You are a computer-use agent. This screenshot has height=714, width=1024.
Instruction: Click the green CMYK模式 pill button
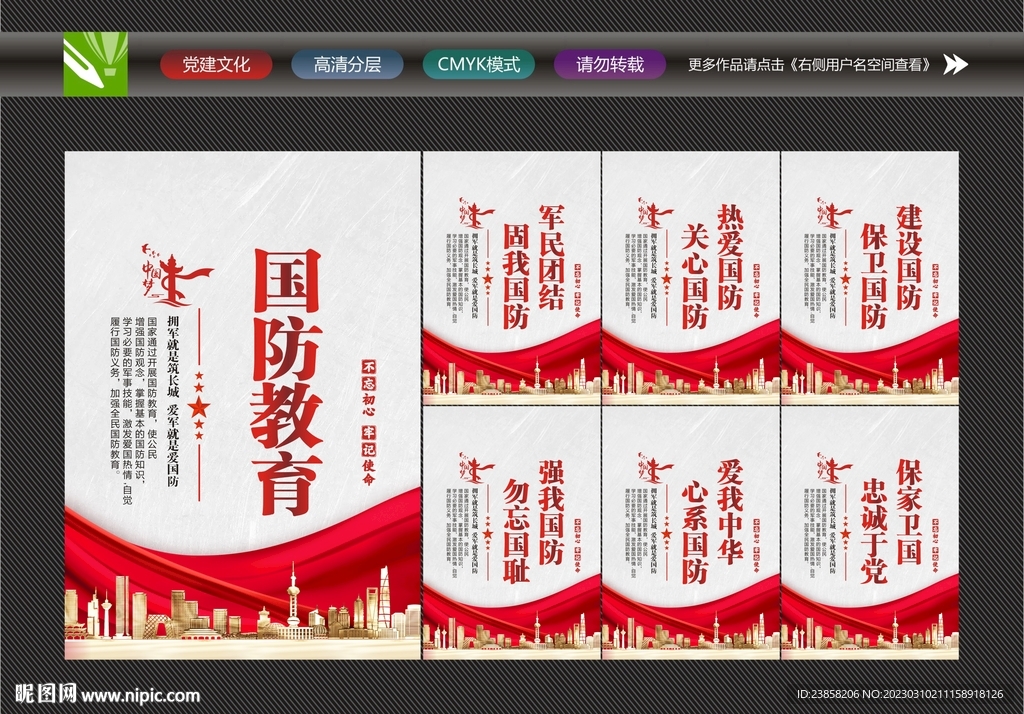(479, 65)
